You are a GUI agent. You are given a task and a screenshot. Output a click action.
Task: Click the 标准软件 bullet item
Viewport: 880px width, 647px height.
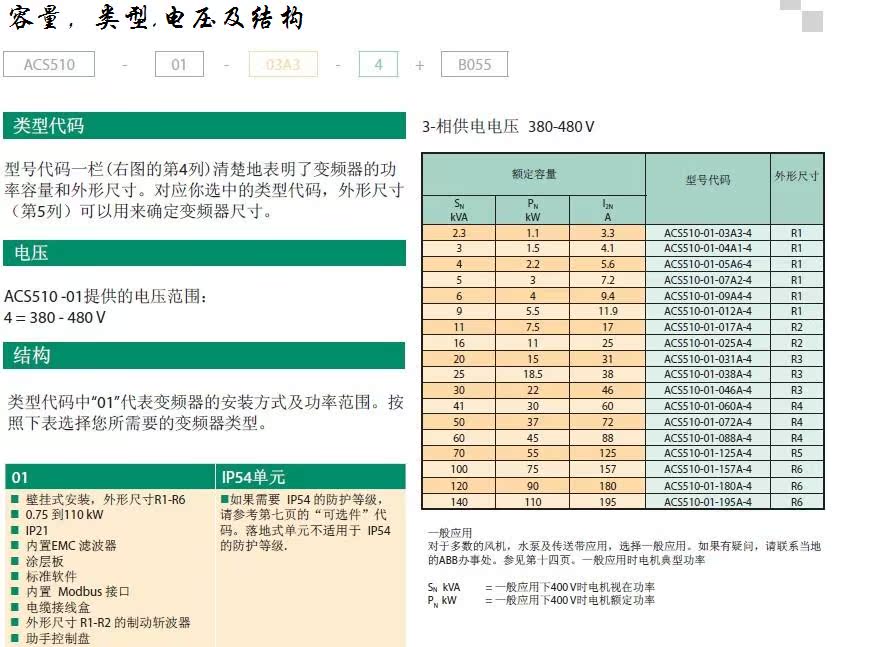(44, 576)
